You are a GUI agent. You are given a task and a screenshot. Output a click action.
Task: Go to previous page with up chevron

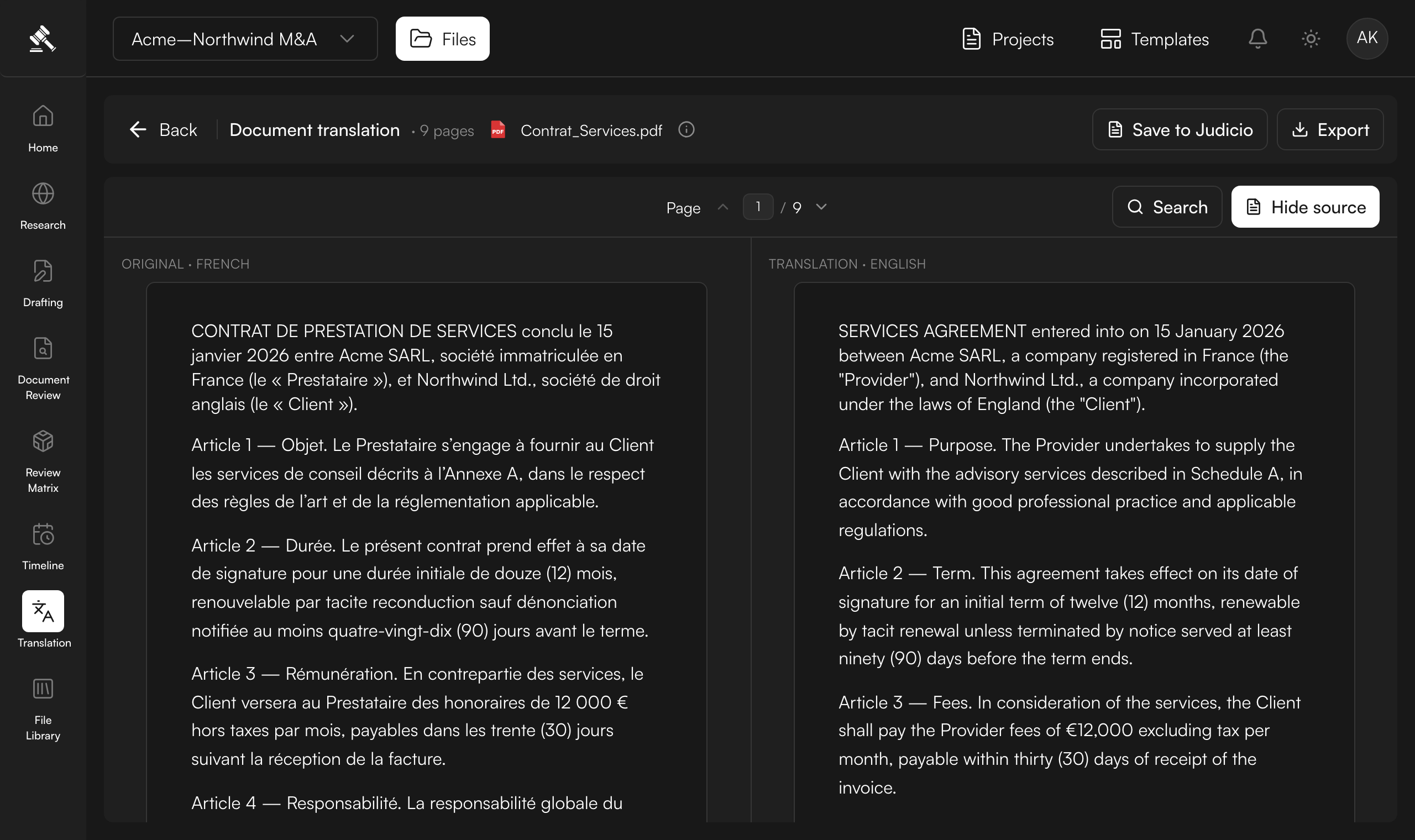pos(723,207)
